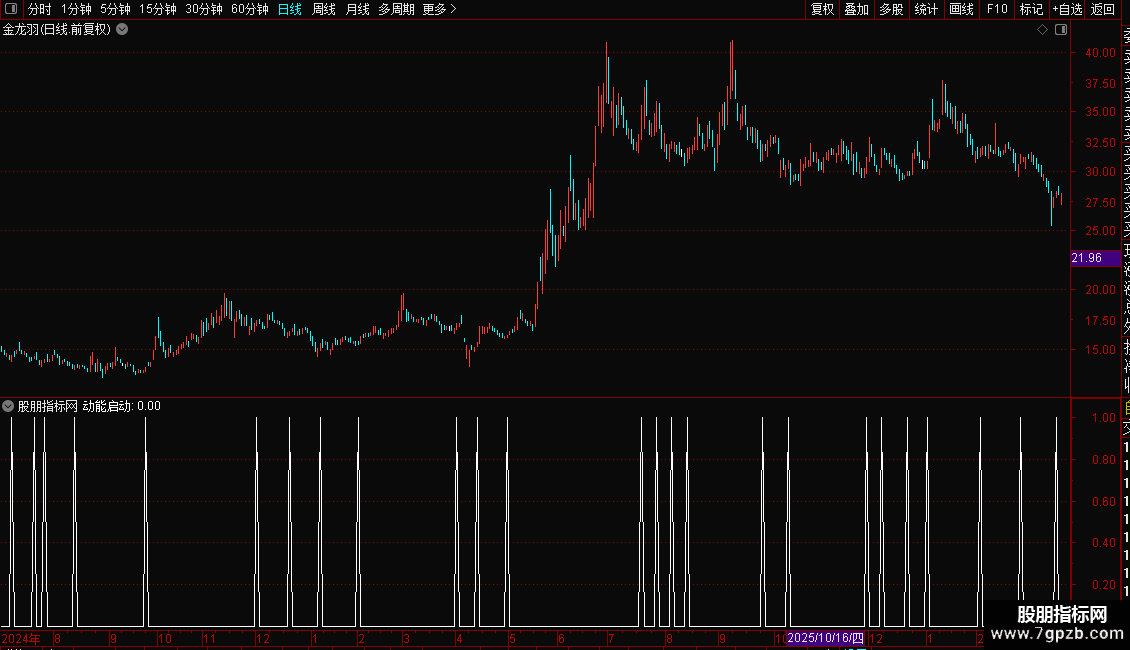Open dropdown next to 金龙羽(日线,前复权)
Viewport: 1130px width, 650px height.
point(123,30)
